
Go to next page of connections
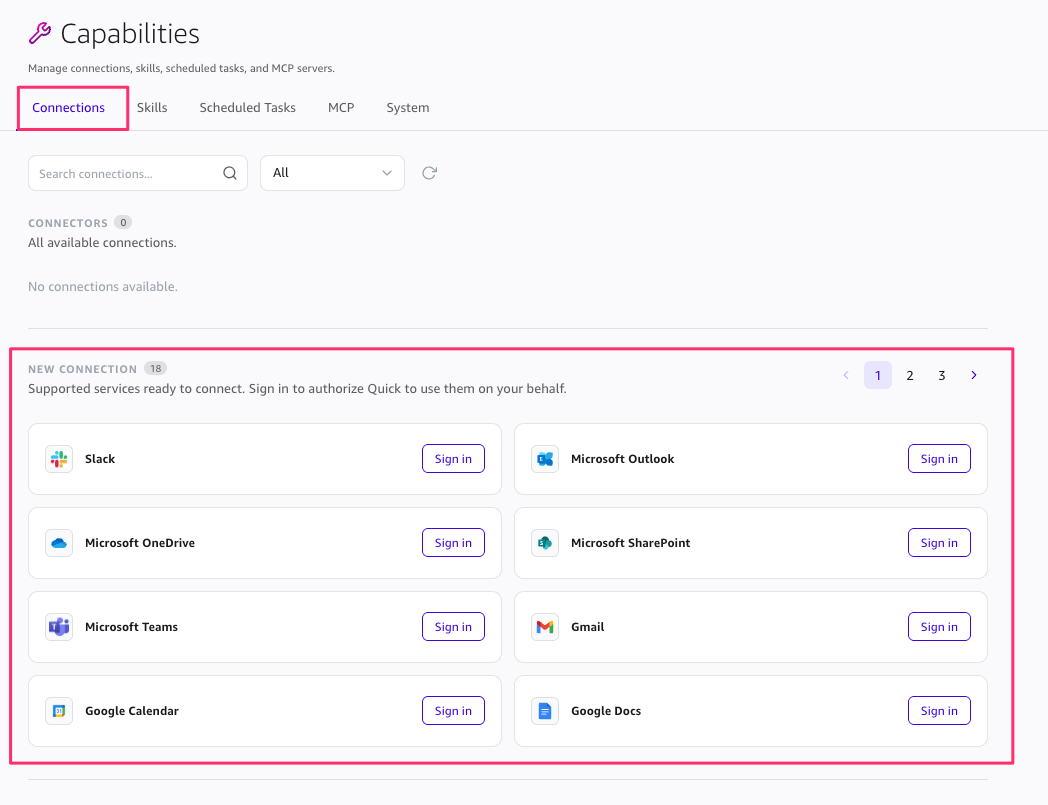pyautogui.click(x=974, y=375)
